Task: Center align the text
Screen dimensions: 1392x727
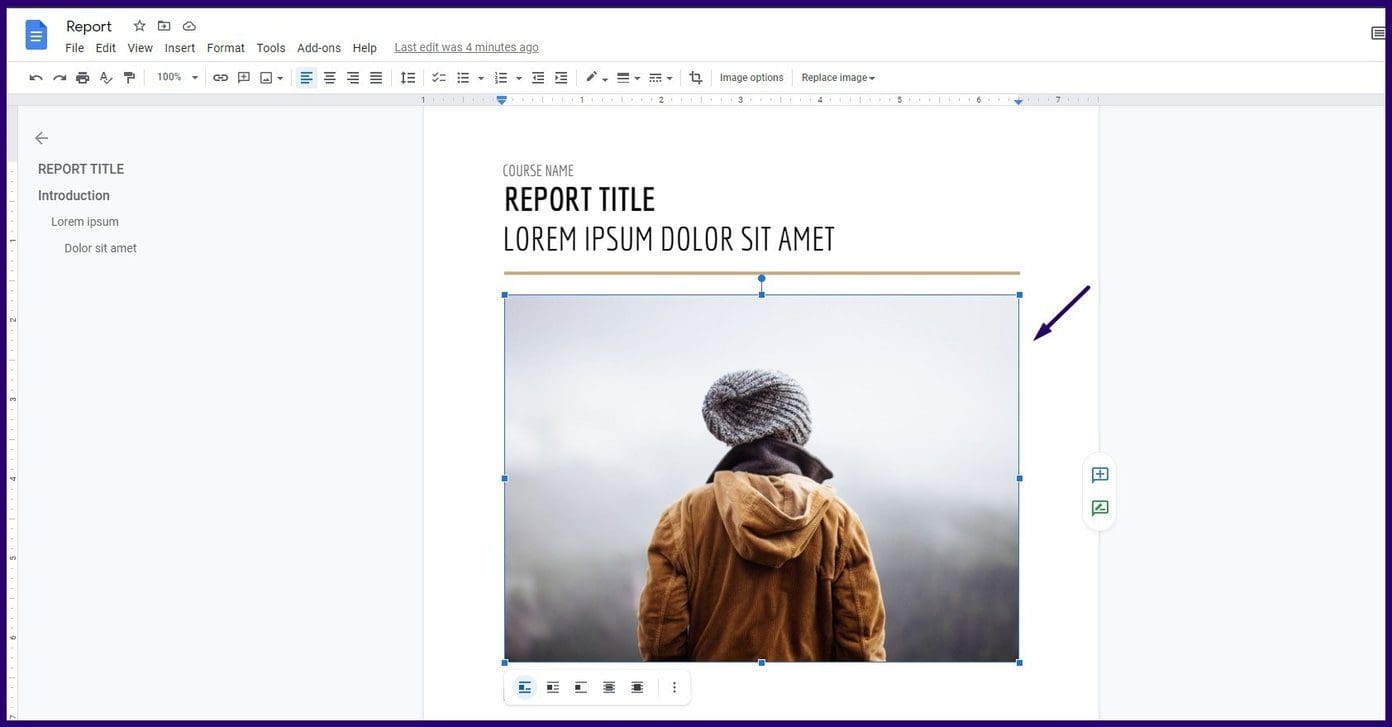Action: tap(330, 78)
